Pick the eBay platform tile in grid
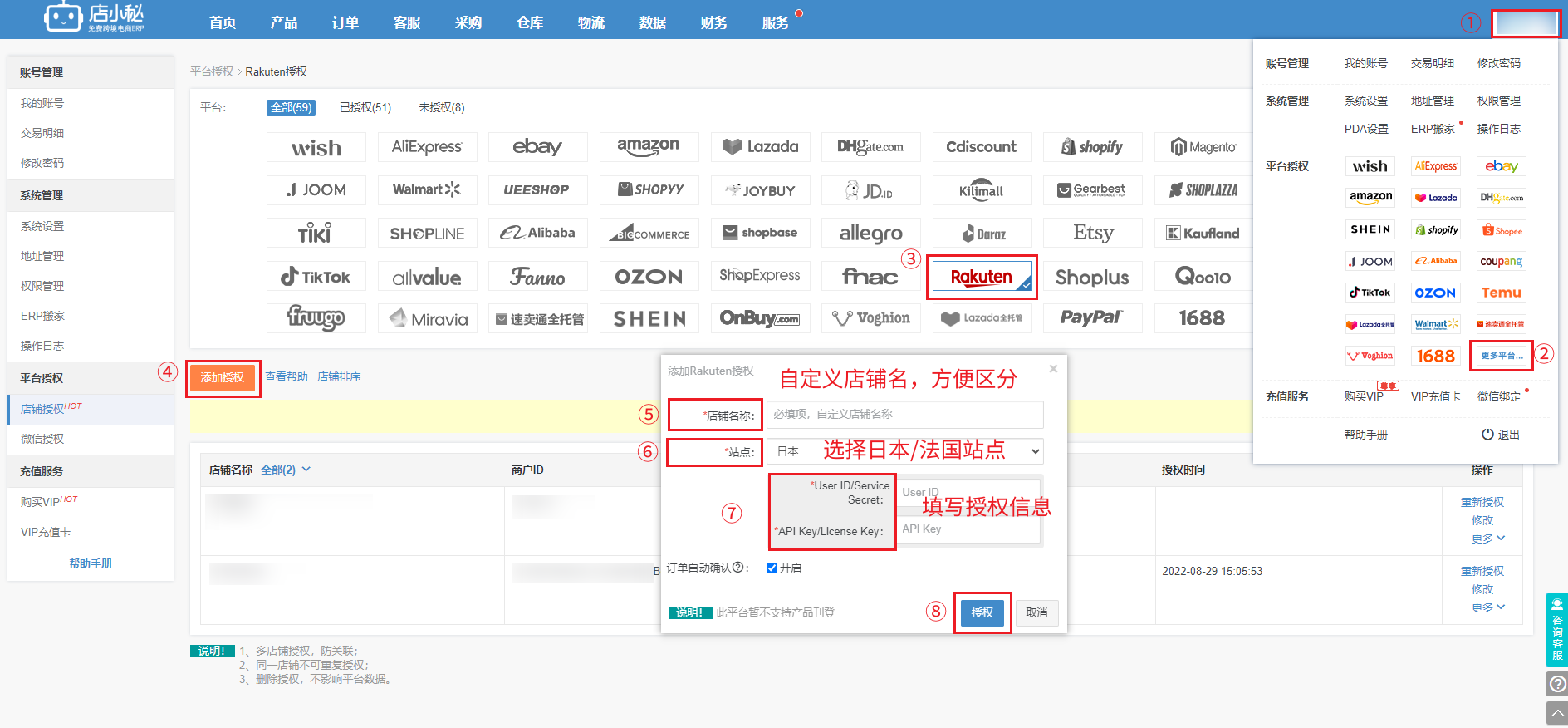The image size is (1568, 728). [537, 147]
